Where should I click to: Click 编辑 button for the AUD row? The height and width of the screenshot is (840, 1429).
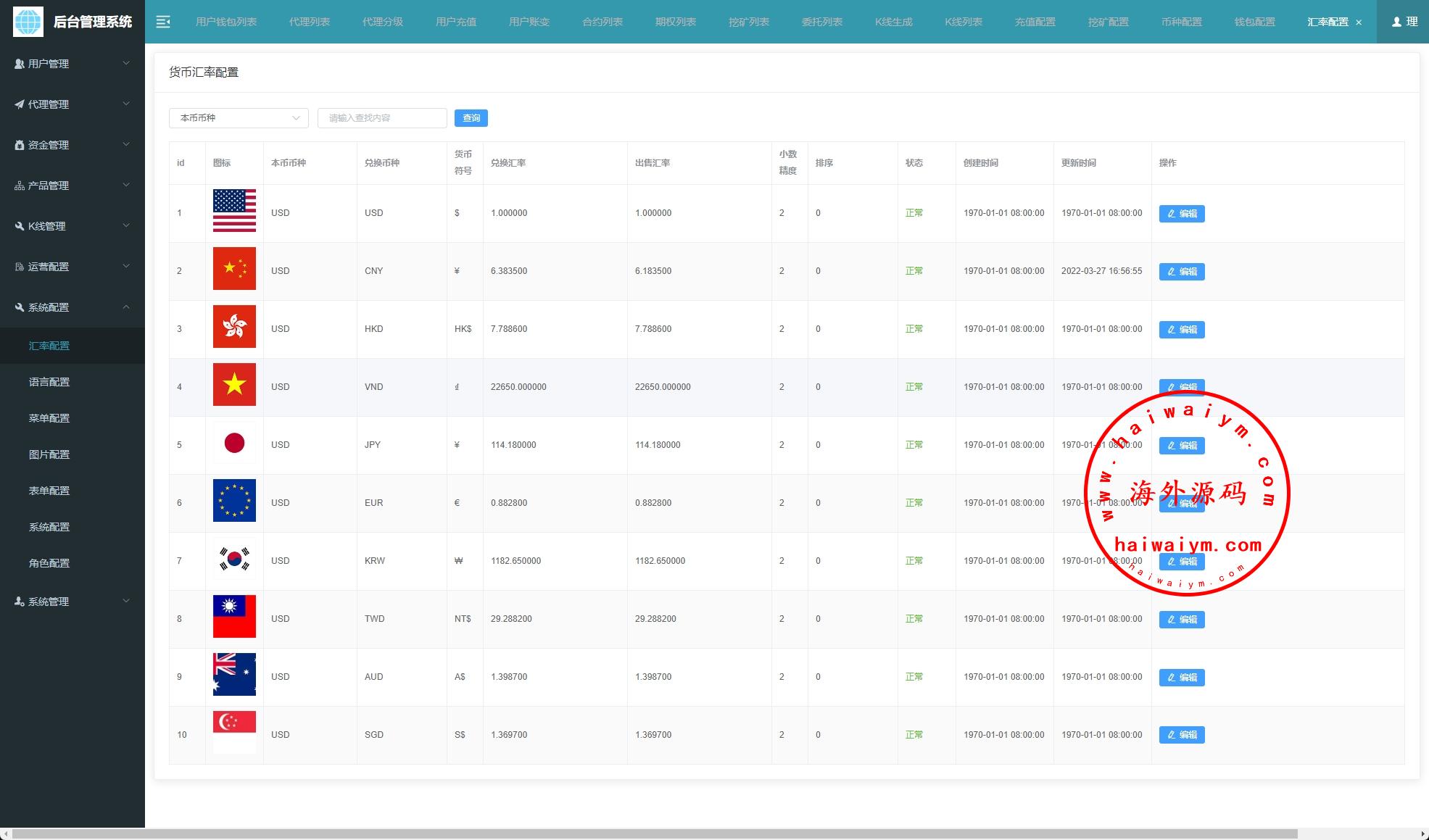coord(1181,678)
